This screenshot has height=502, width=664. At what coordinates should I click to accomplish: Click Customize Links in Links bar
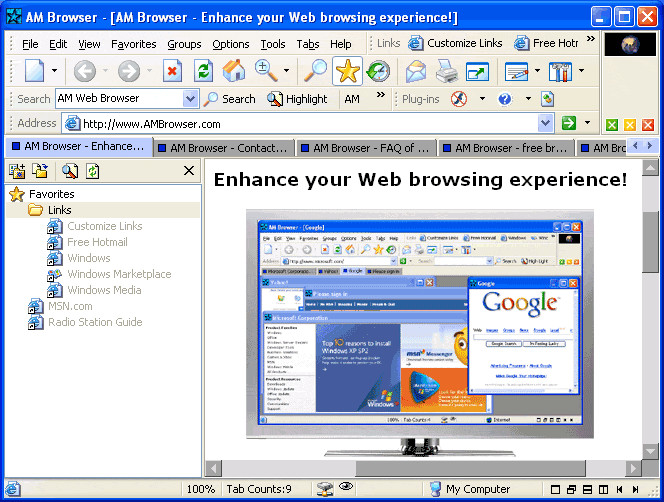pos(456,43)
